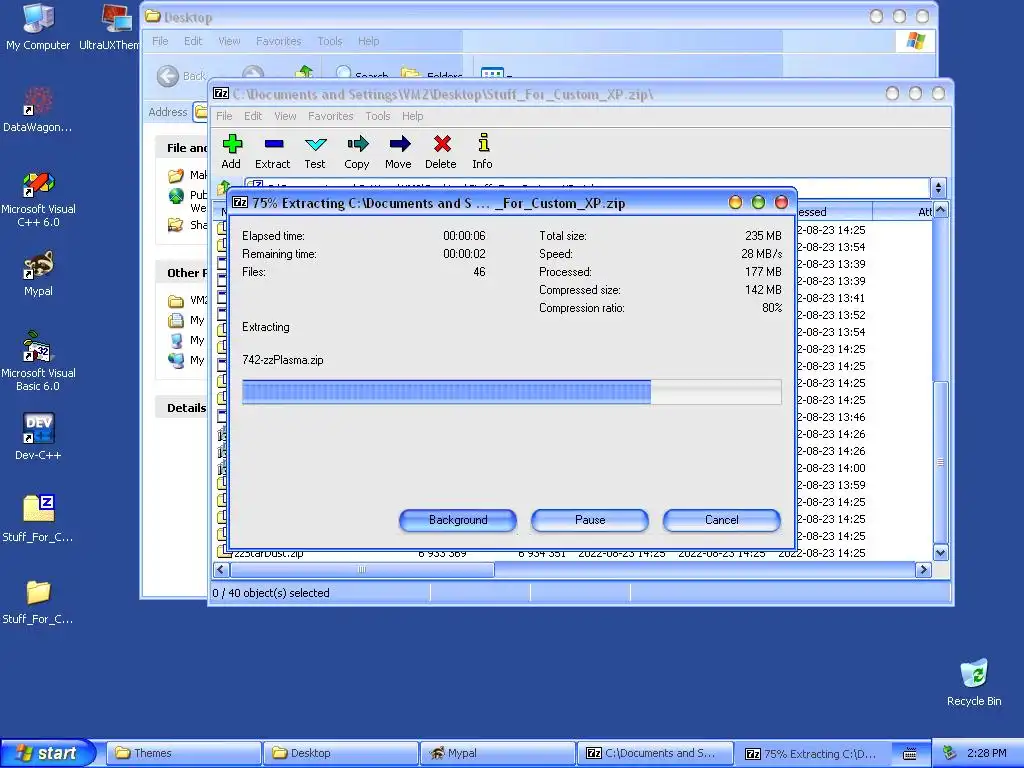1024x768 pixels.
Task: Click the Copy tool in 7-Zip toolbar
Action: tap(357, 152)
